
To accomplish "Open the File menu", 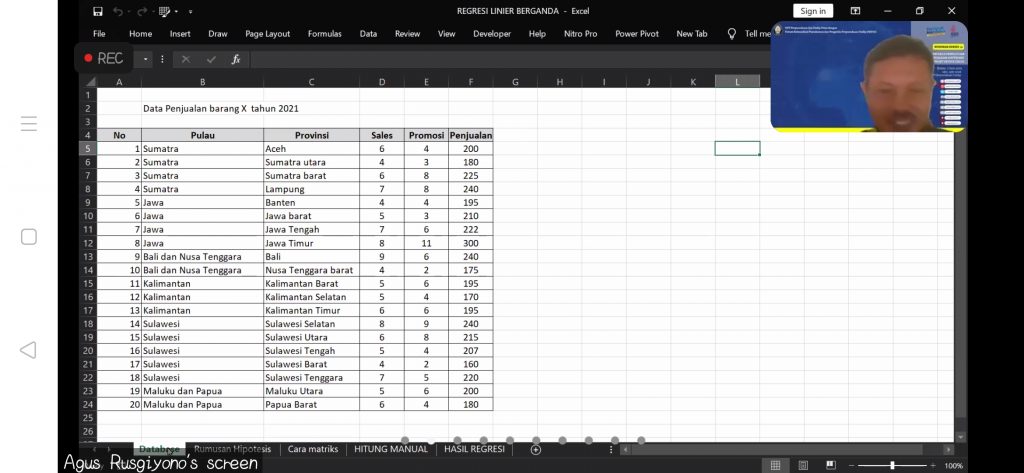I will [x=99, y=33].
